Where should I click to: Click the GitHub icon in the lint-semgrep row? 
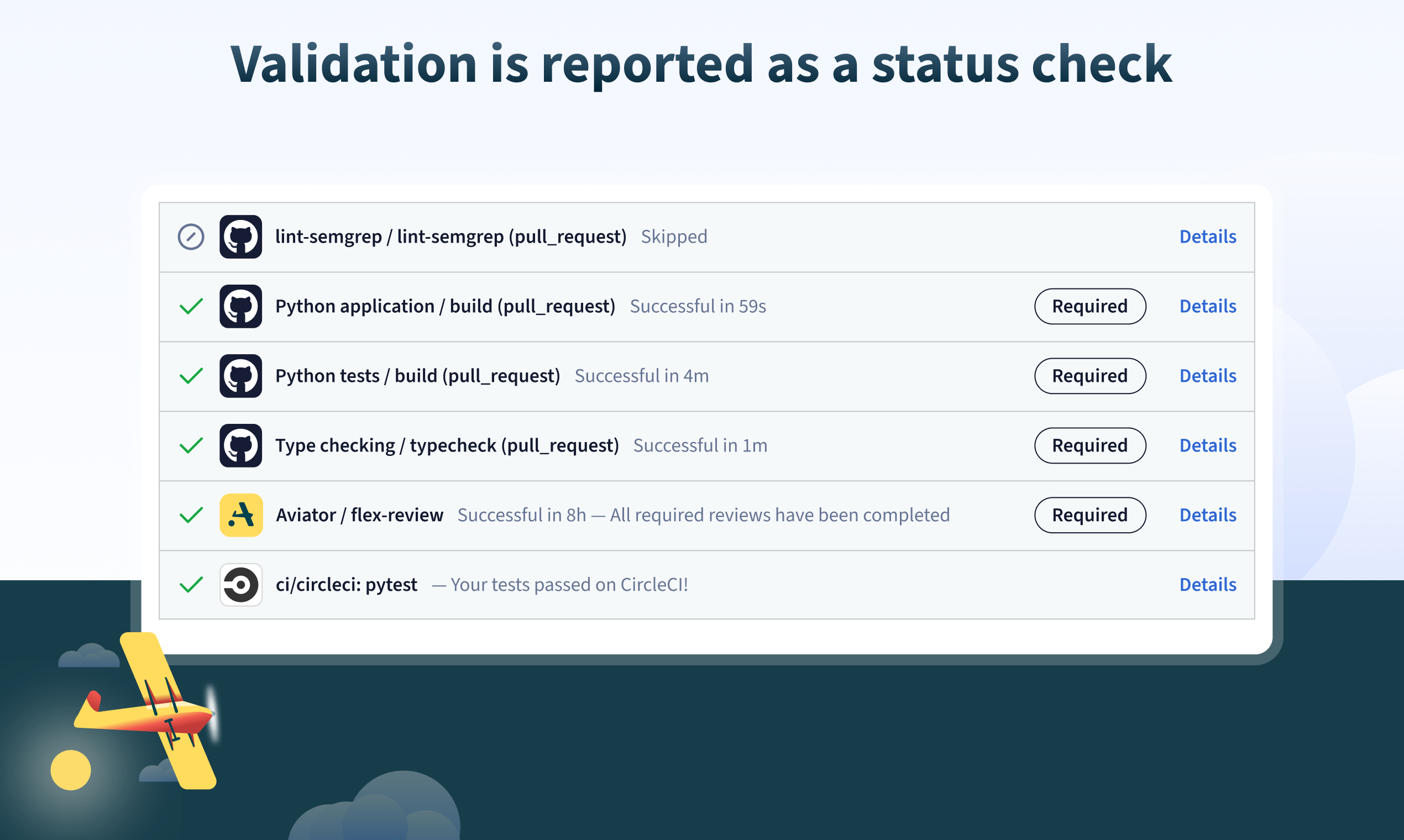pos(240,237)
